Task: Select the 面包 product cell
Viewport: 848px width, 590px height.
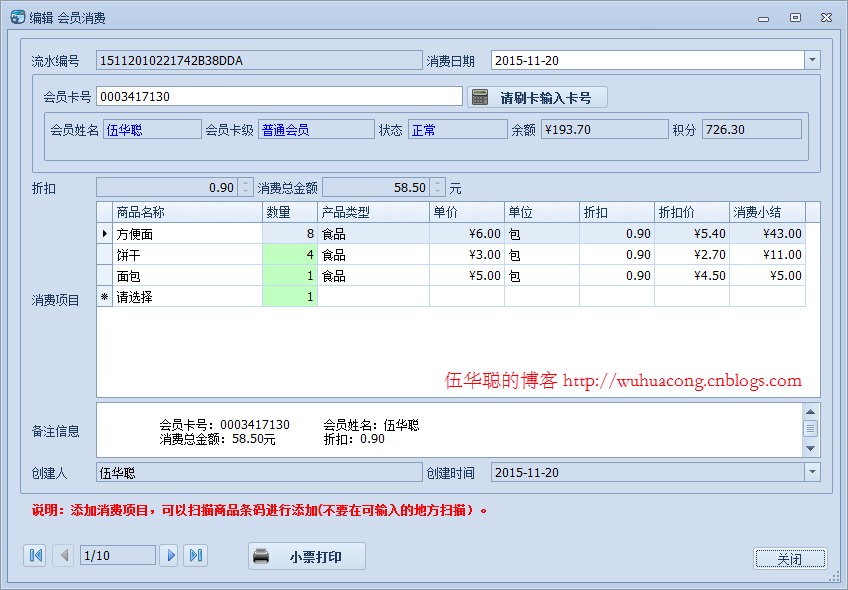Action: tap(187, 276)
